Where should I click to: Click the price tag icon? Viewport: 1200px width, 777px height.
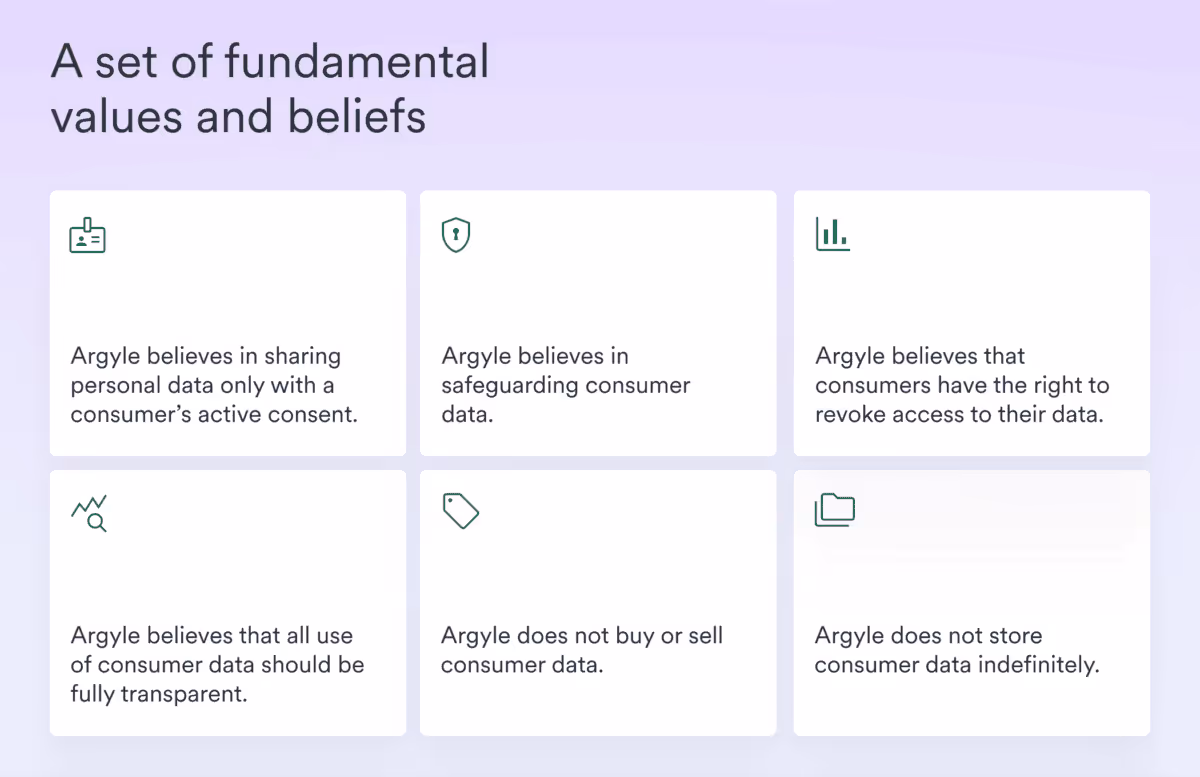pos(461,510)
